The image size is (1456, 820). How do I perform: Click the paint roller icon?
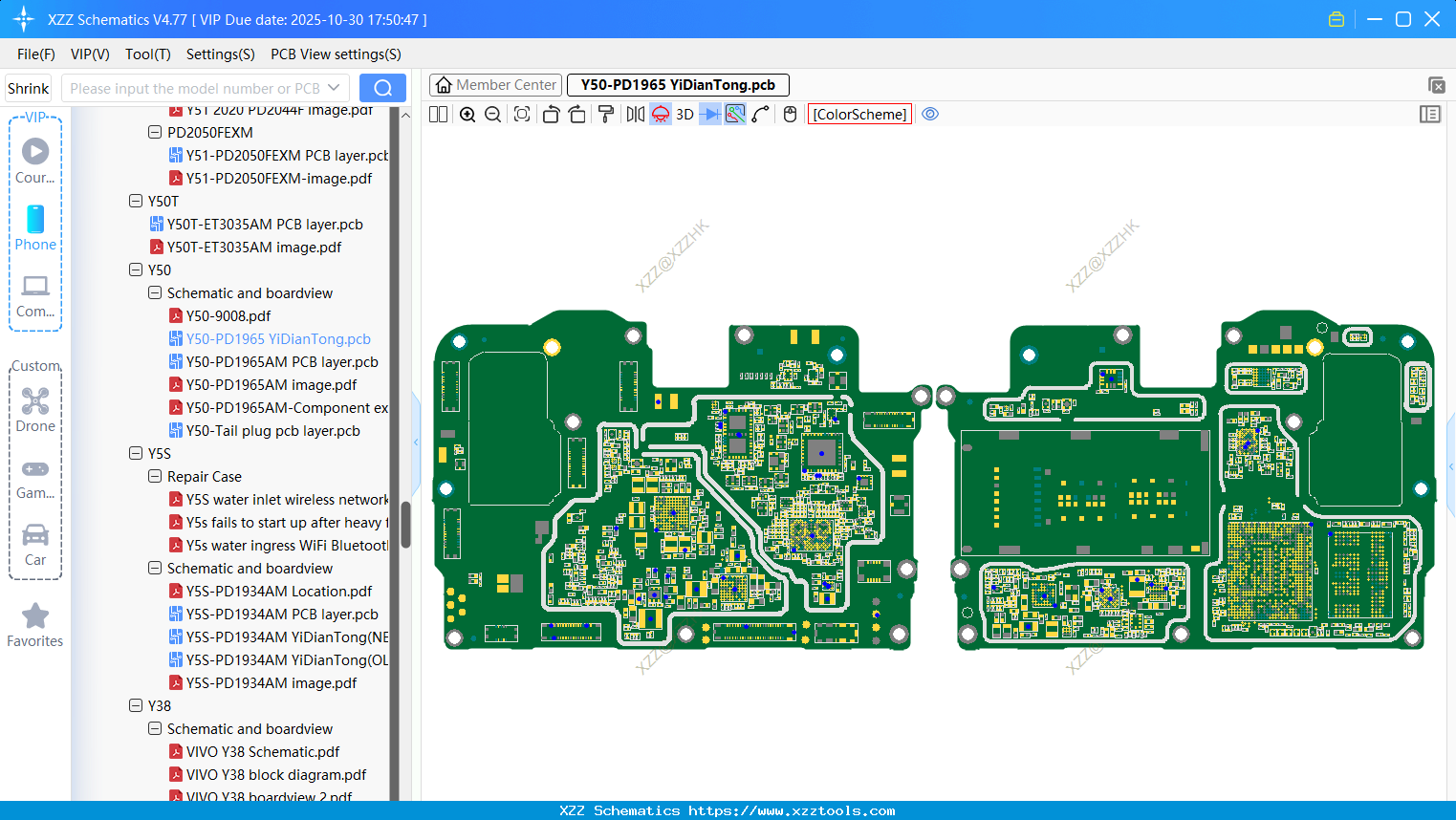[605, 115]
